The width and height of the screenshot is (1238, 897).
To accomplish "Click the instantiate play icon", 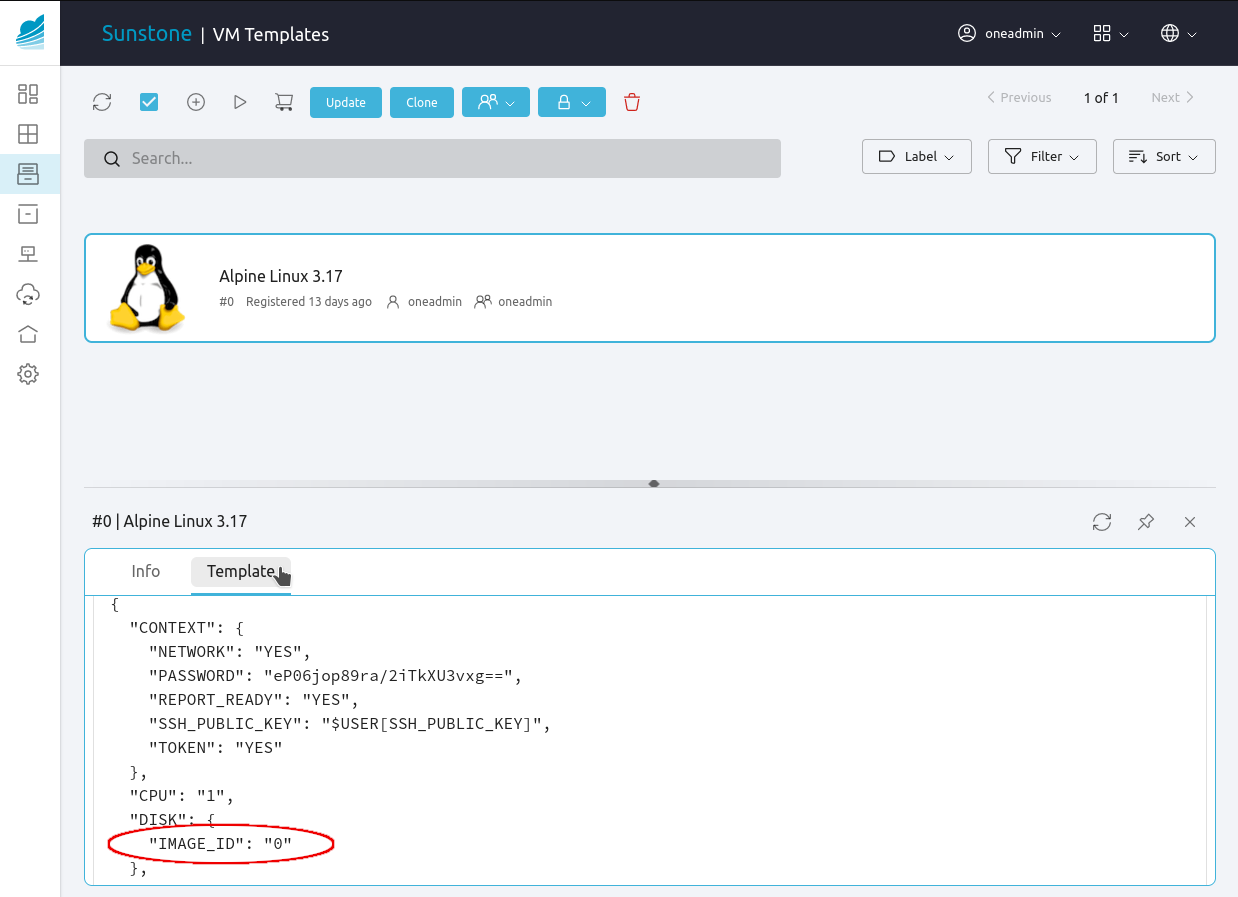I will [x=240, y=102].
